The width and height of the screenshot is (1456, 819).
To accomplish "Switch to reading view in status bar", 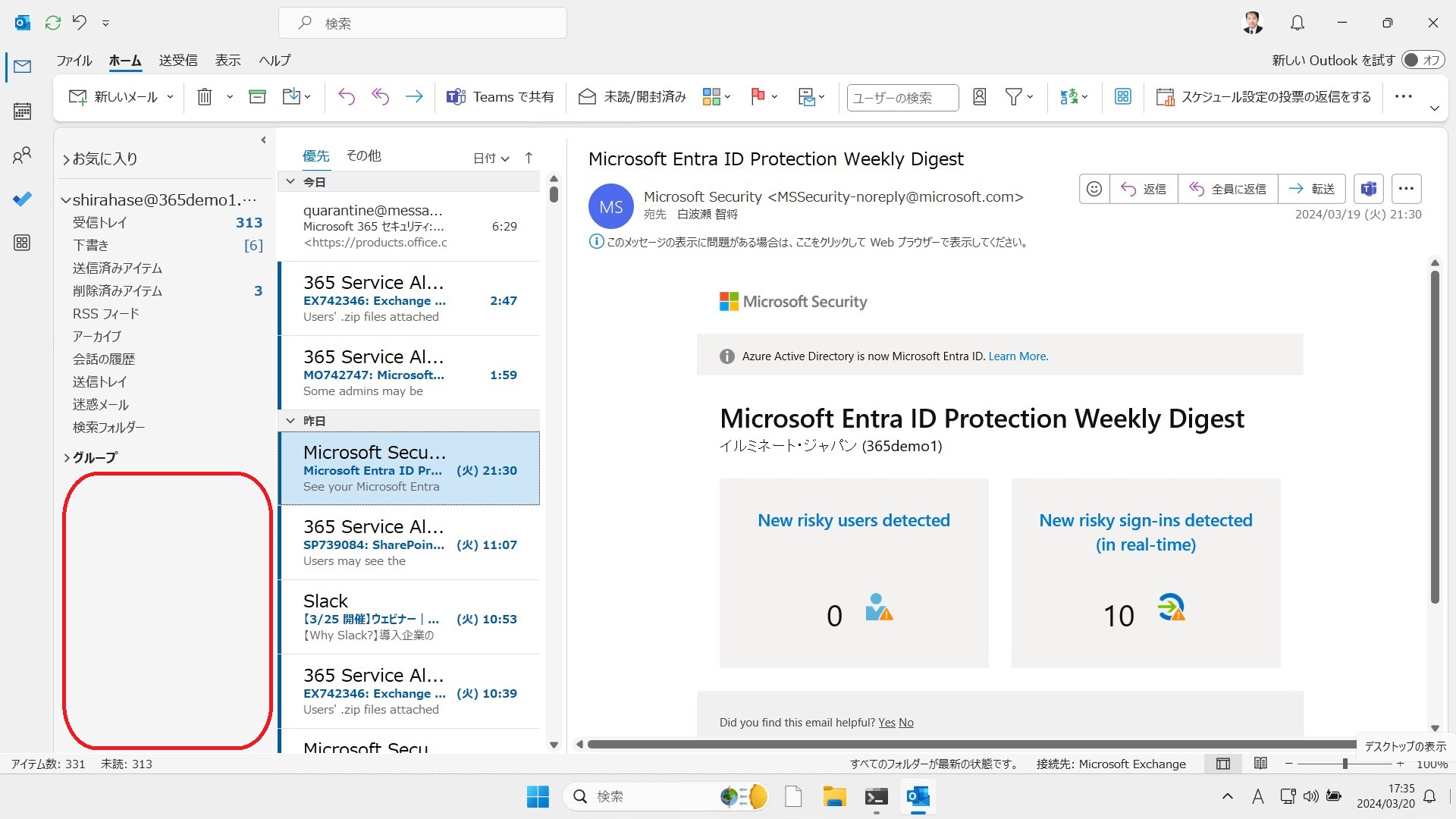I will click(x=1260, y=764).
